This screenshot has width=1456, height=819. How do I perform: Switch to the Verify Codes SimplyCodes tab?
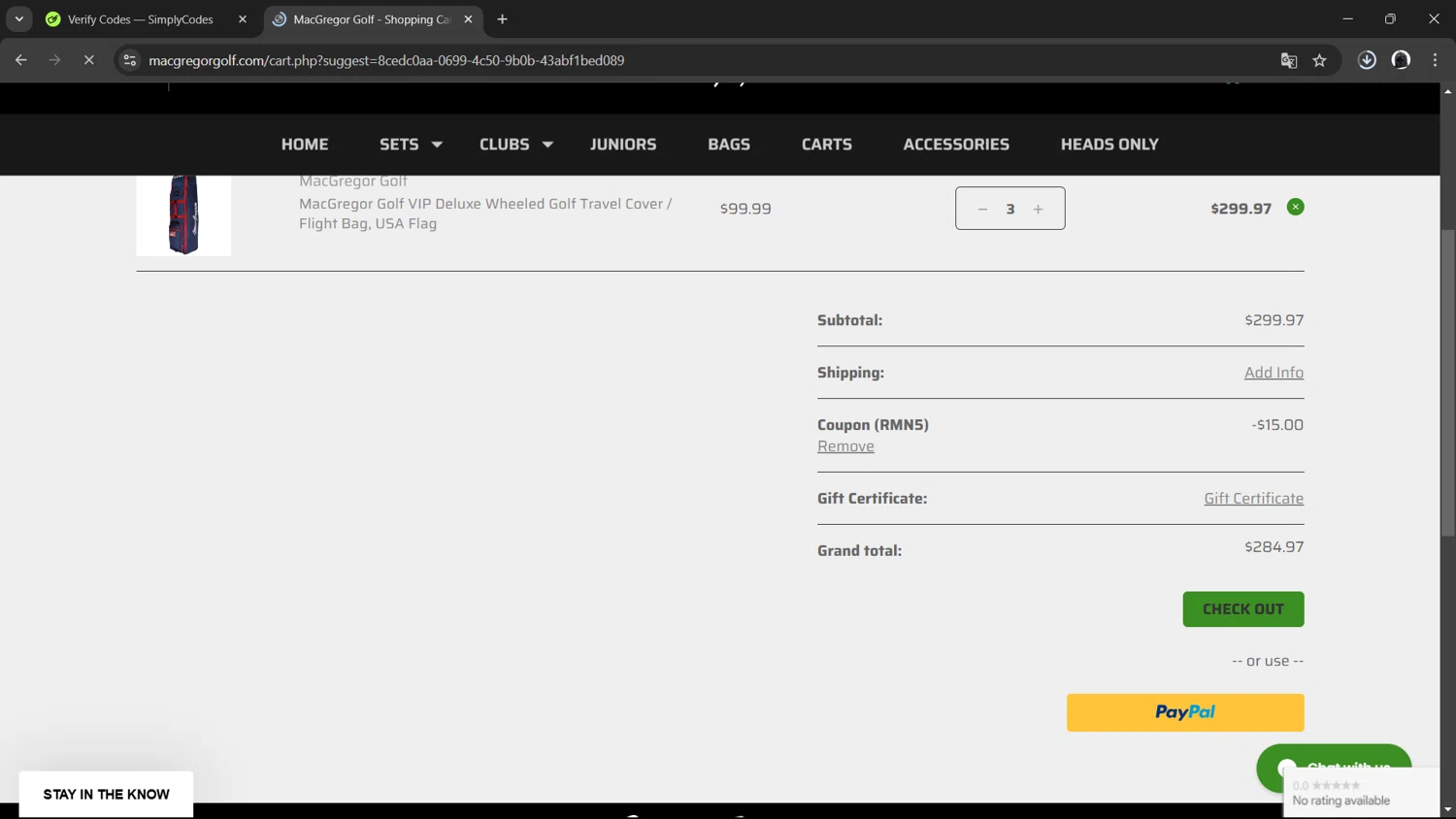tap(141, 19)
